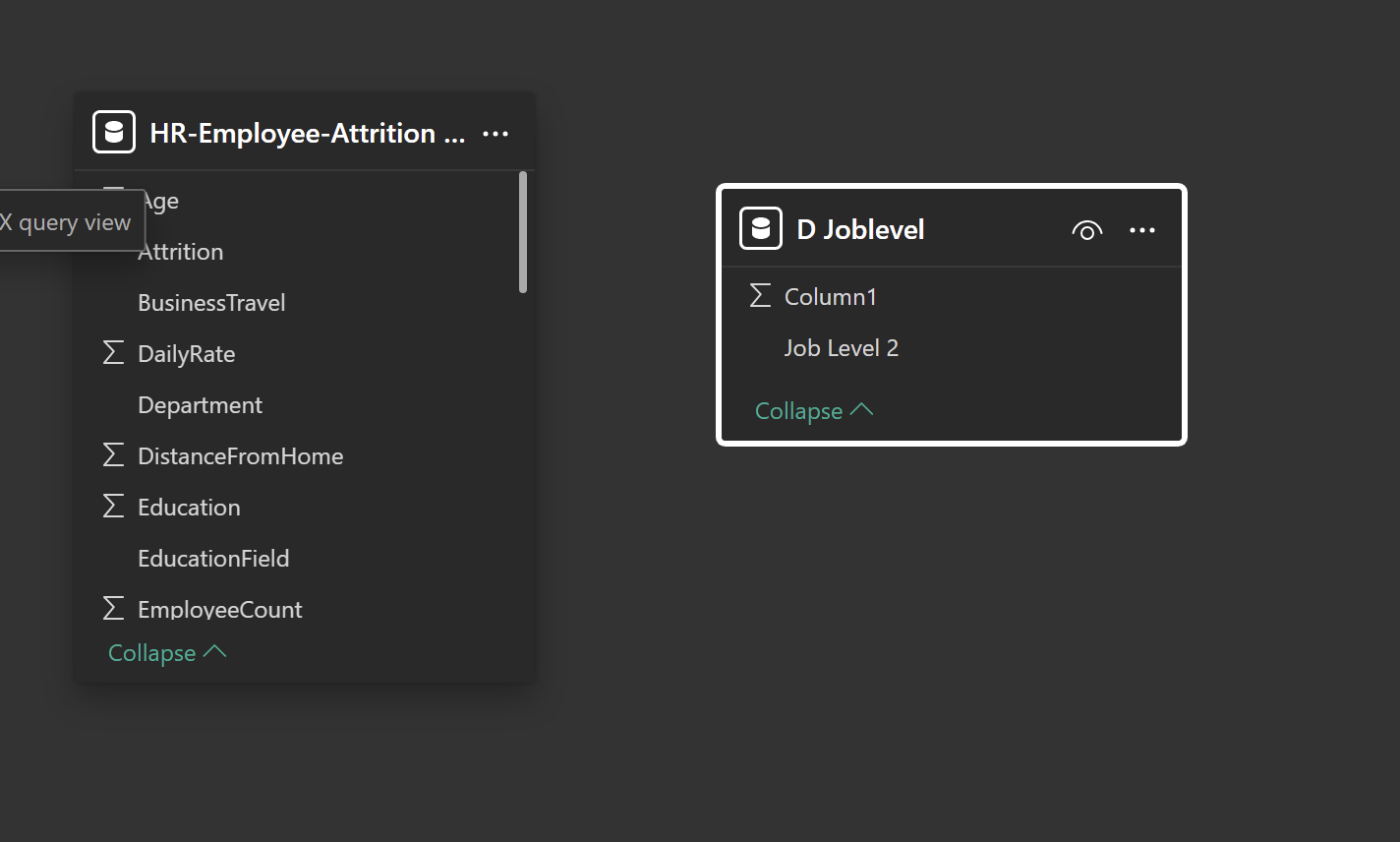Click the D Joblevel table database icon

[x=761, y=228]
